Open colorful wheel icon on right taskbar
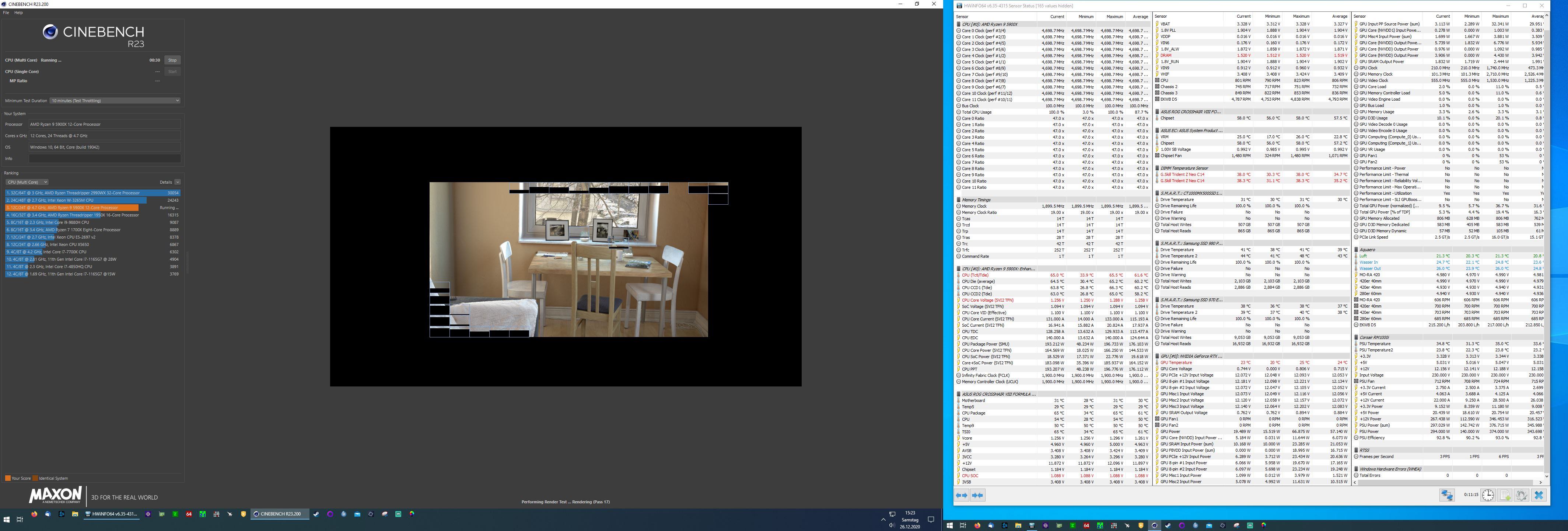 click(1264, 525)
